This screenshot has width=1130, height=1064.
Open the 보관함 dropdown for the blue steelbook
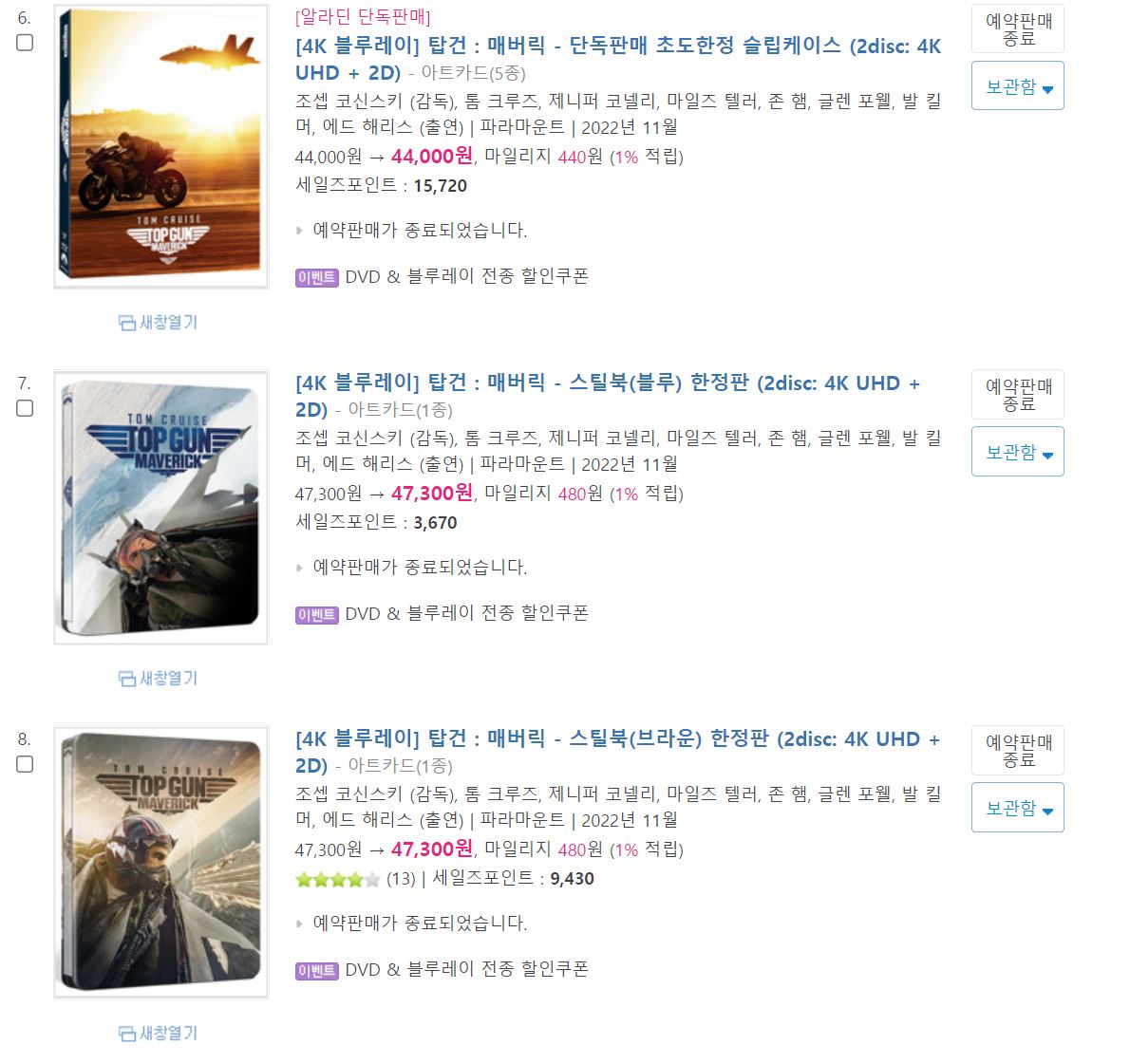click(1017, 451)
